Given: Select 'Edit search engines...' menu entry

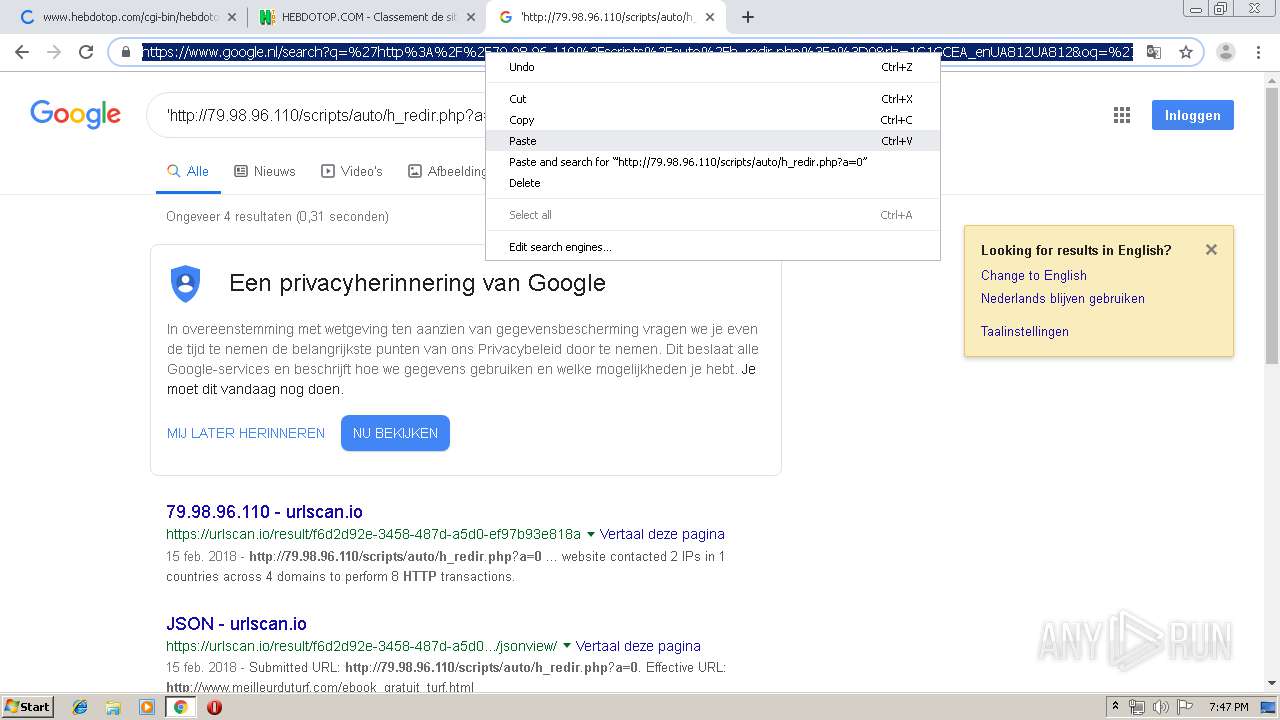Looking at the screenshot, I should pyautogui.click(x=712, y=247).
